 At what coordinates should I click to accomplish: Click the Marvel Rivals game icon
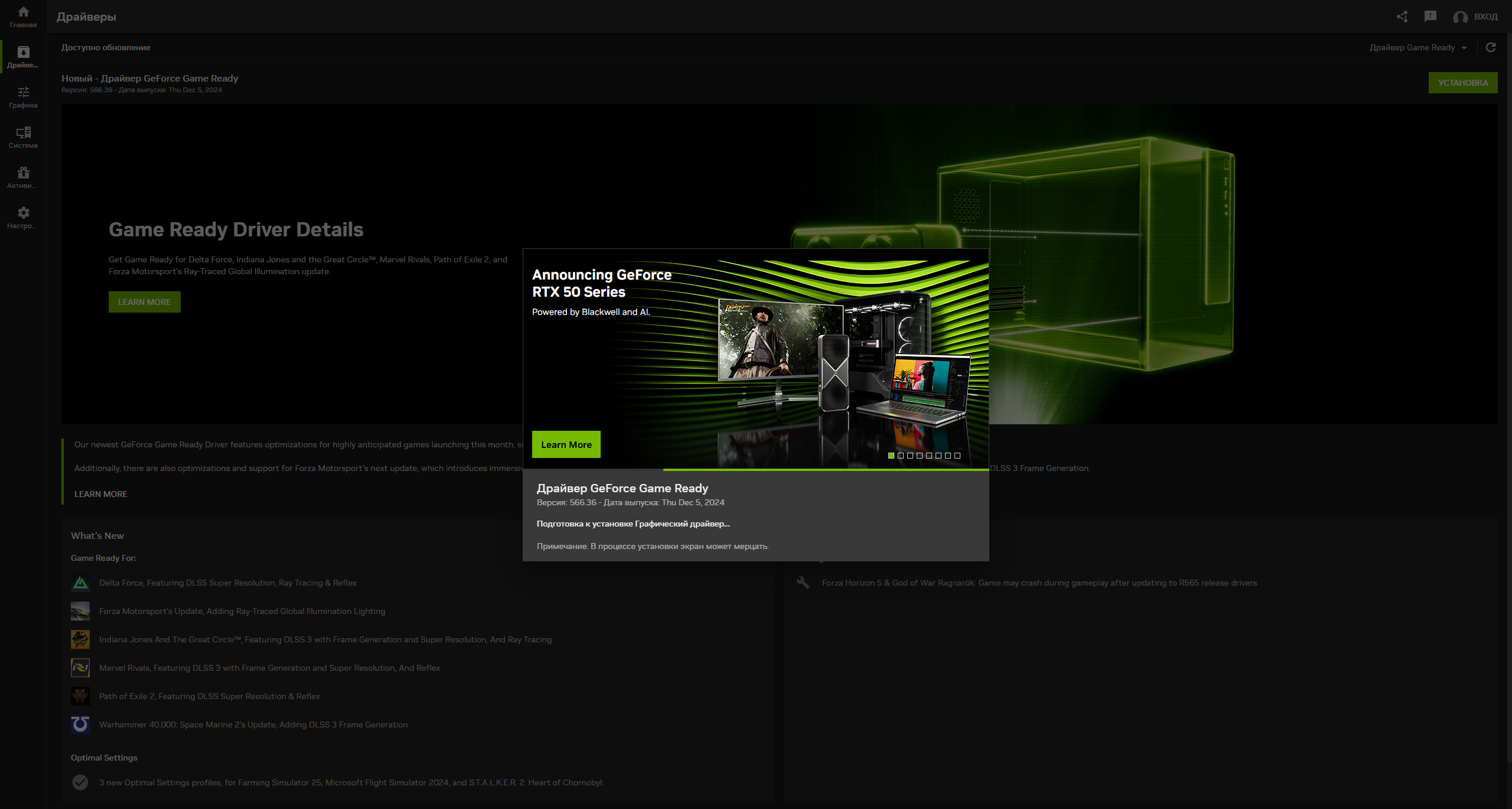(80, 668)
